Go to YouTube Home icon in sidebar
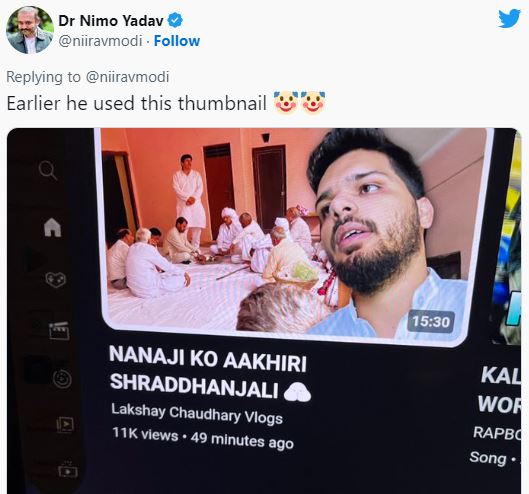The width and height of the screenshot is (529, 494). tap(53, 227)
